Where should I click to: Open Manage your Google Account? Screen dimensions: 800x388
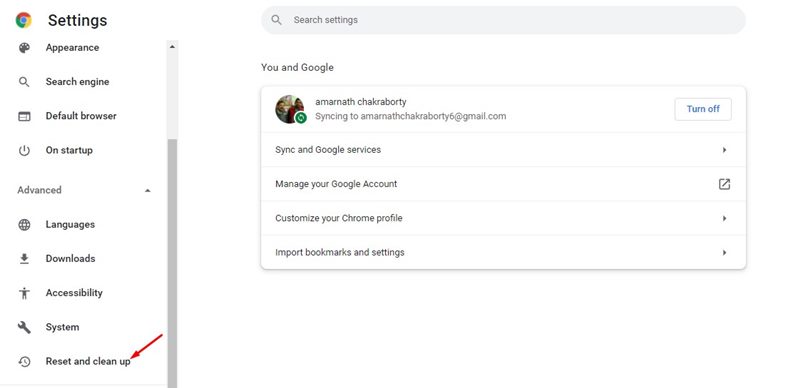point(503,184)
